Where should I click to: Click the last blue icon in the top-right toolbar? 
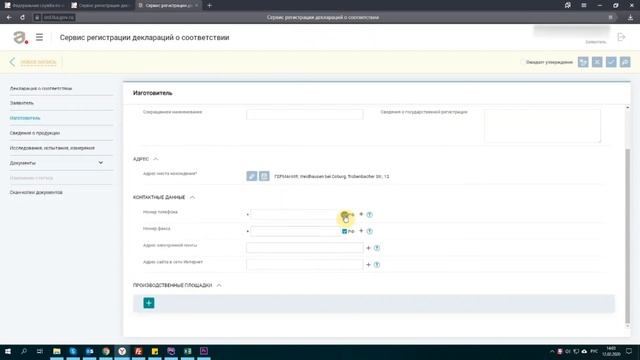(625, 62)
